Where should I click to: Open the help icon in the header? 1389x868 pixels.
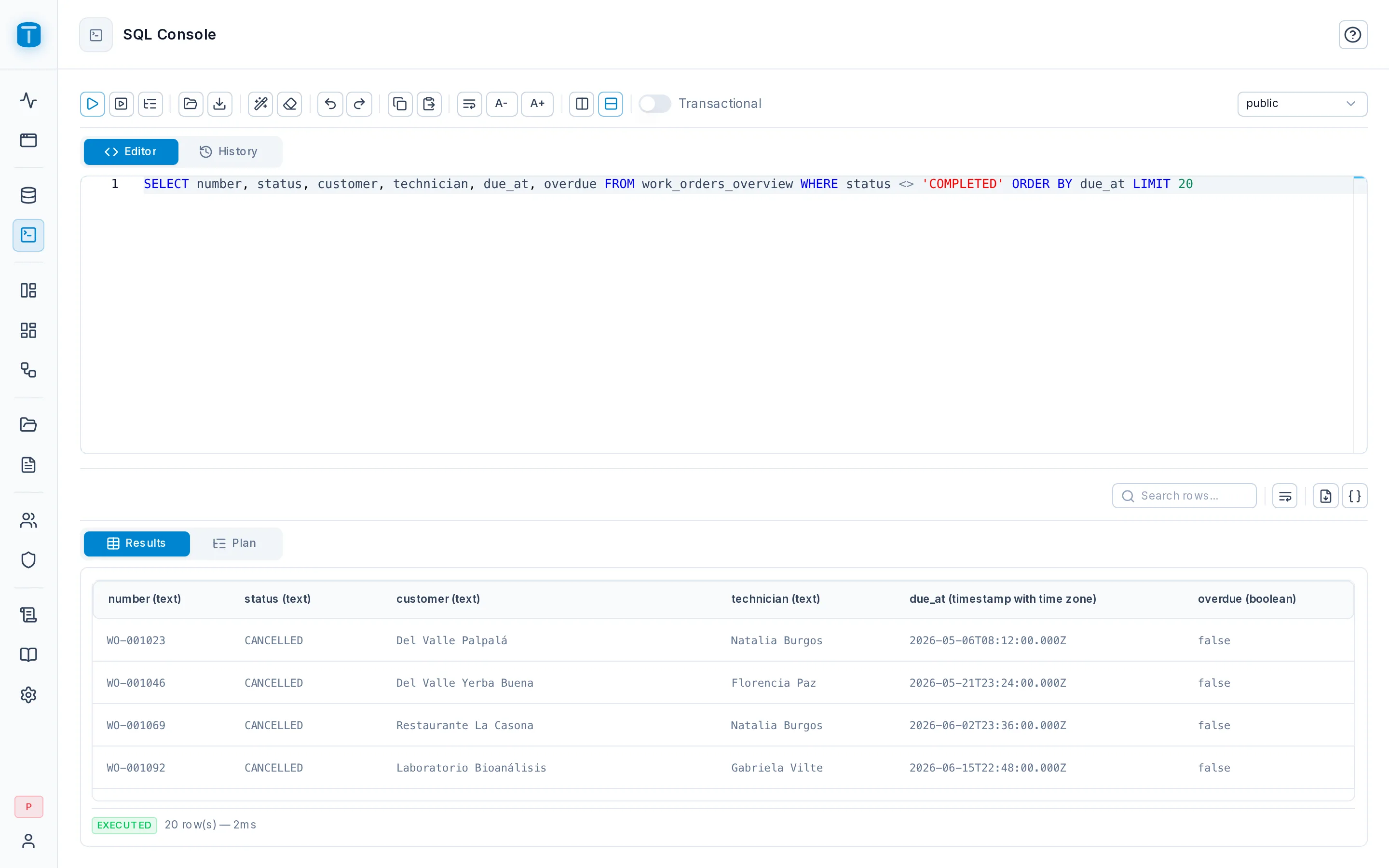coord(1353,35)
